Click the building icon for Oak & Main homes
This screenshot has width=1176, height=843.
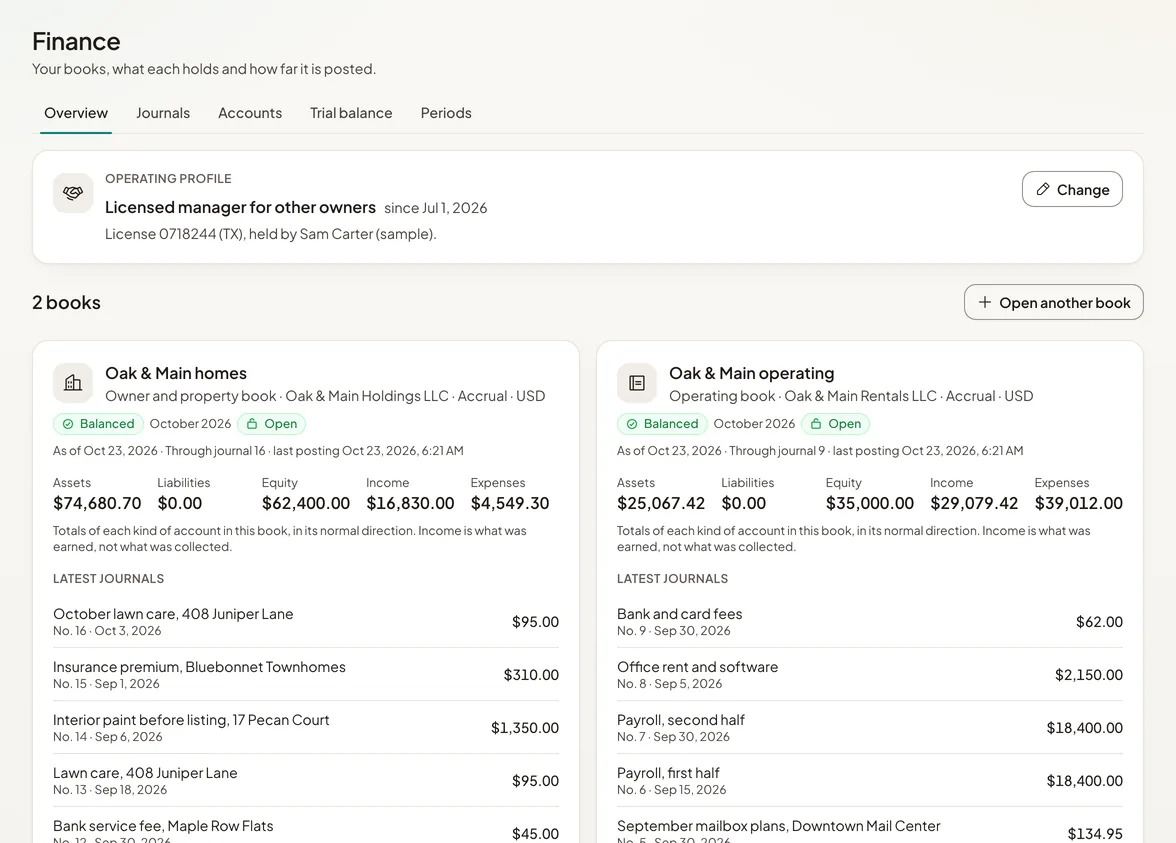click(73, 383)
